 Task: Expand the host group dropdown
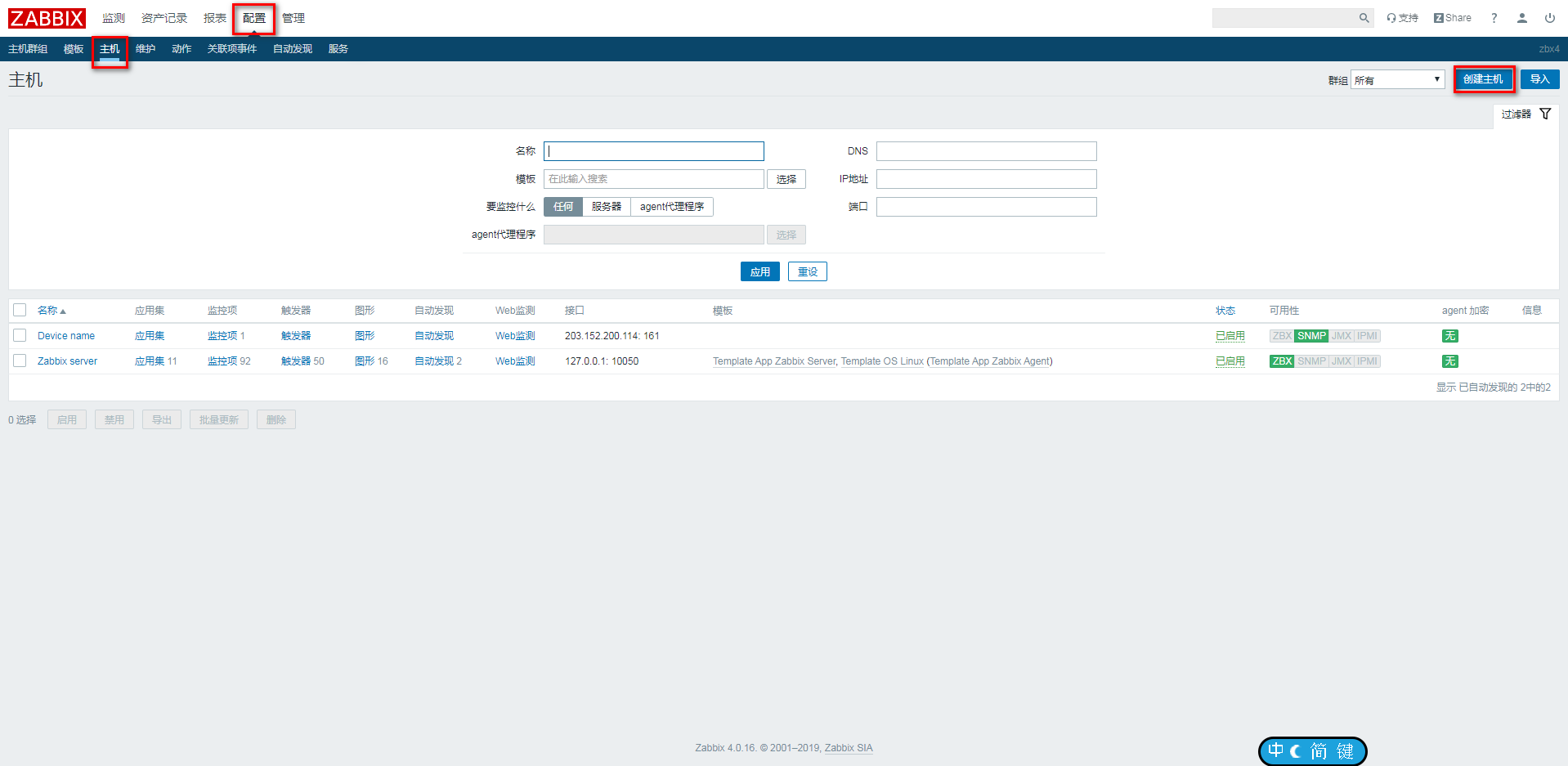coord(1397,80)
